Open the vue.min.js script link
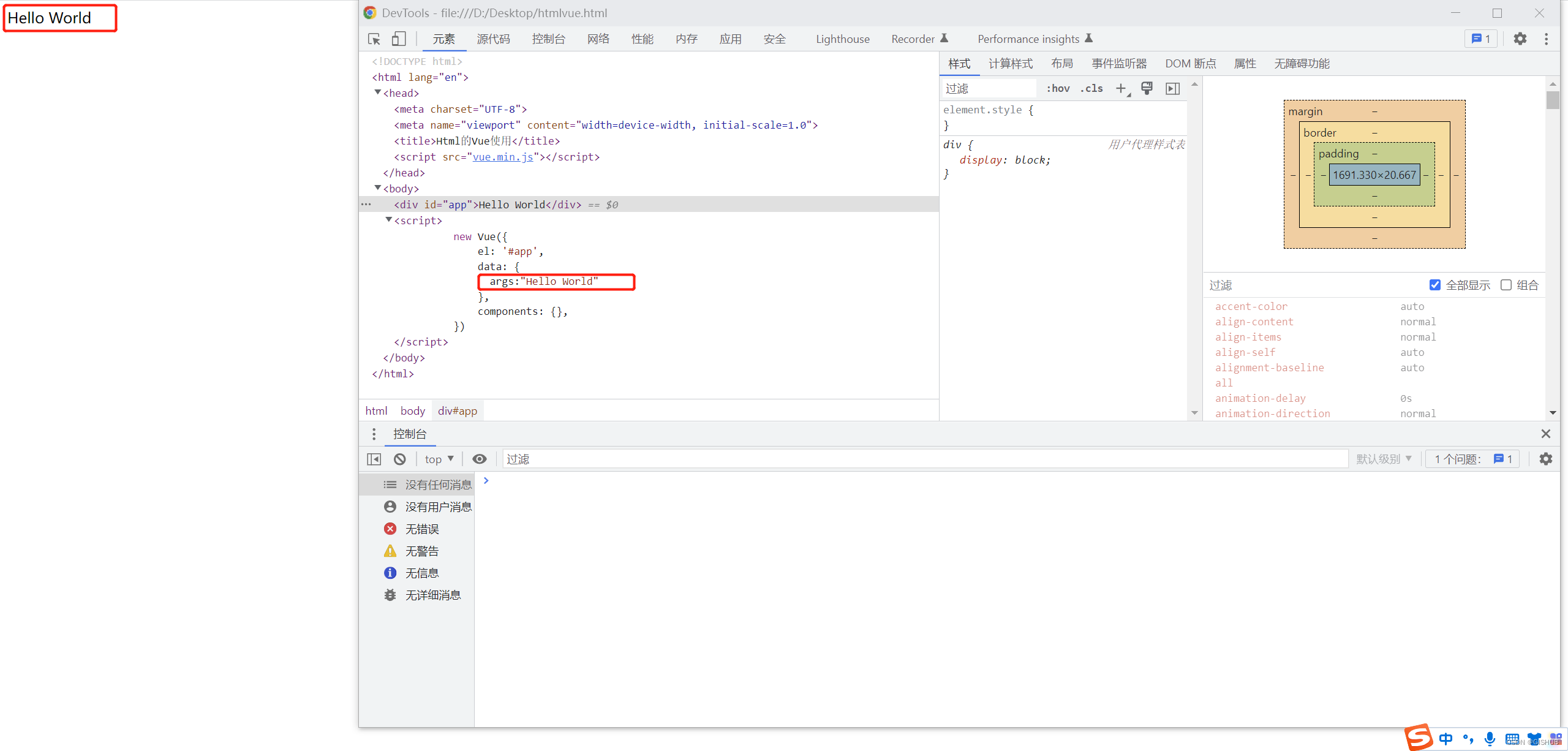The image size is (1568, 751). (503, 157)
